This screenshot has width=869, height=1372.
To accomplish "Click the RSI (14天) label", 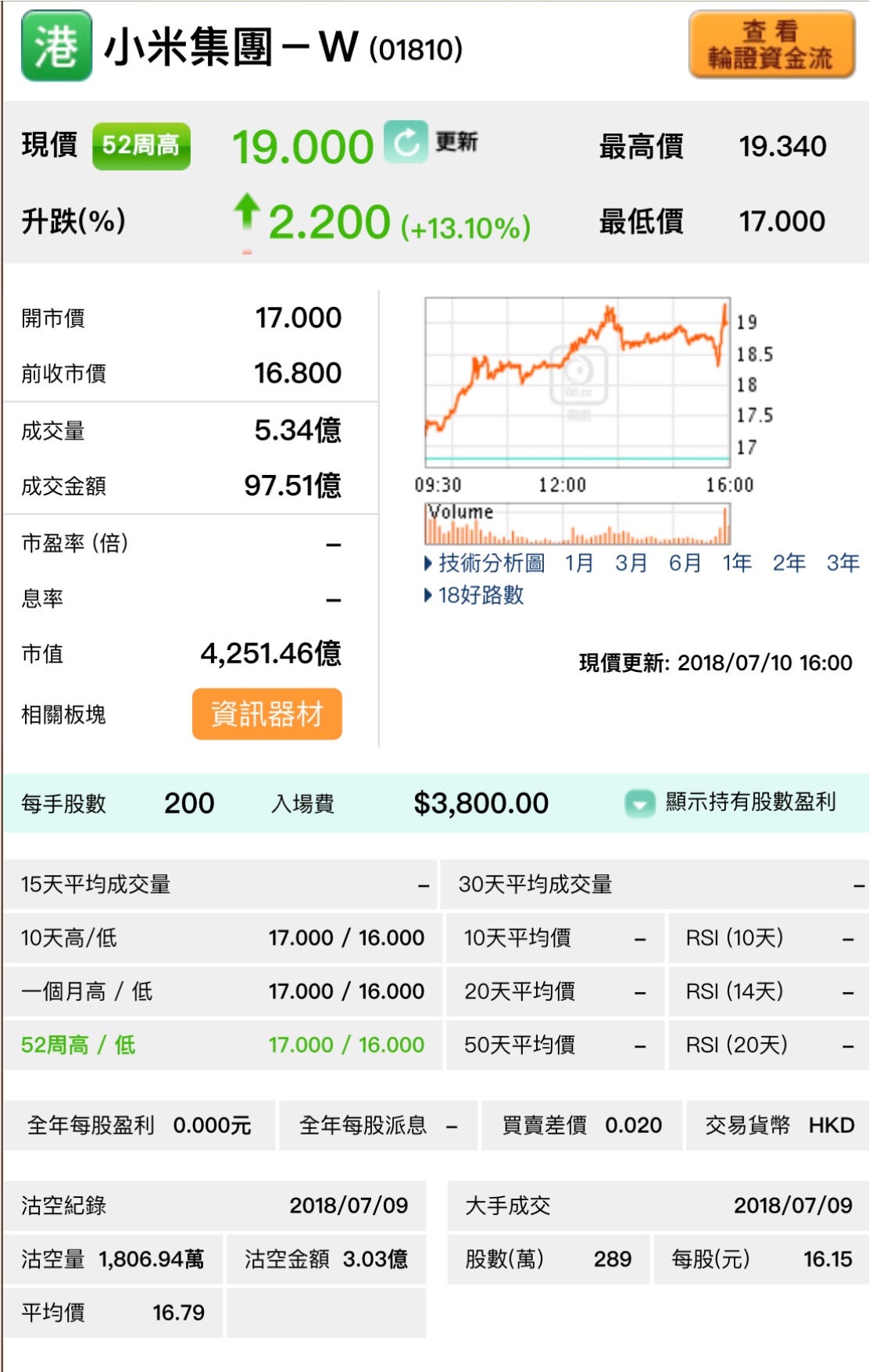I will (x=735, y=991).
